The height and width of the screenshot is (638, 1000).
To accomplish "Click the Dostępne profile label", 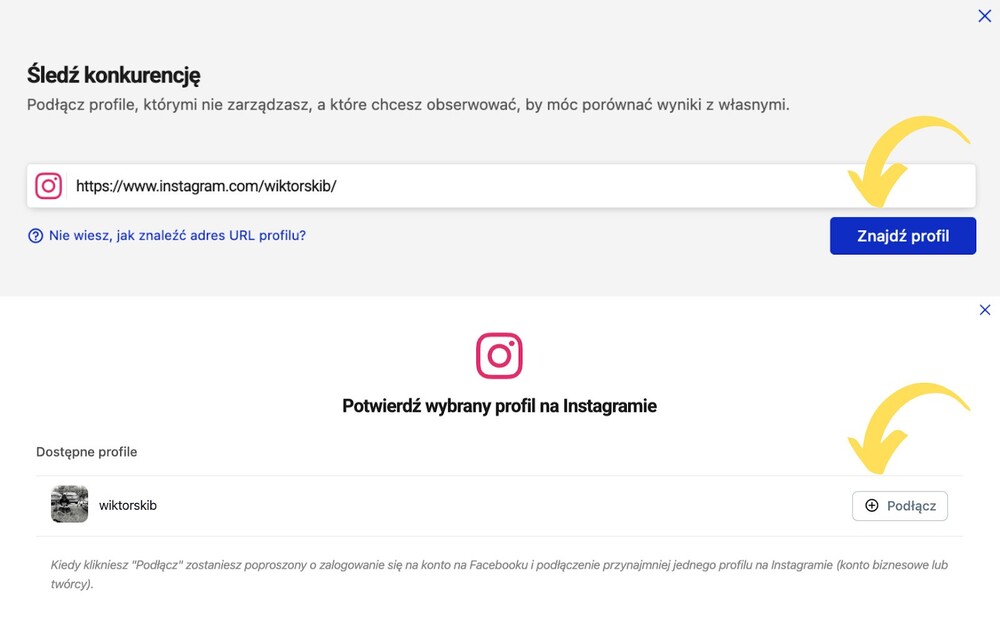I will click(x=87, y=452).
